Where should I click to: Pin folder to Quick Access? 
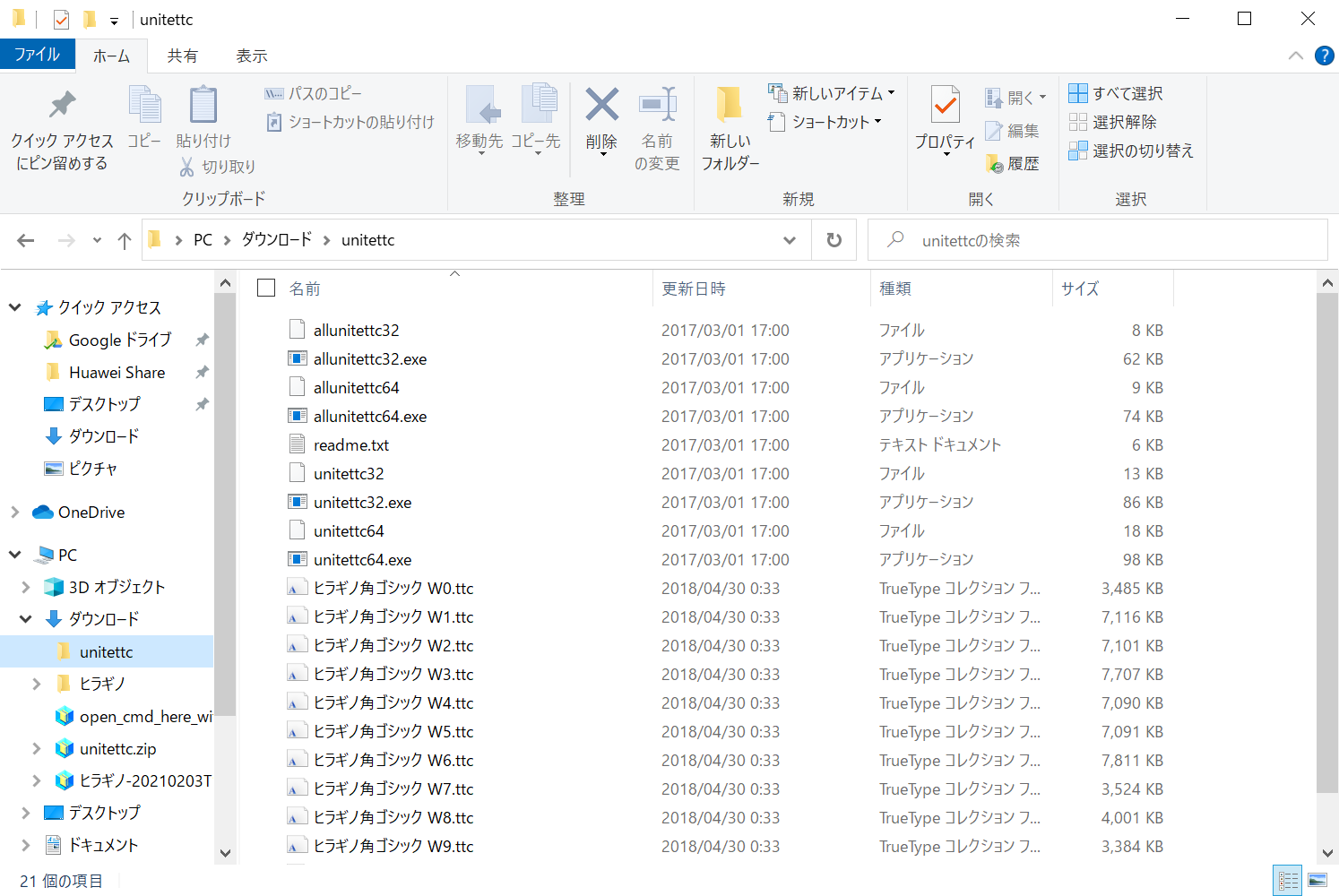[x=62, y=128]
